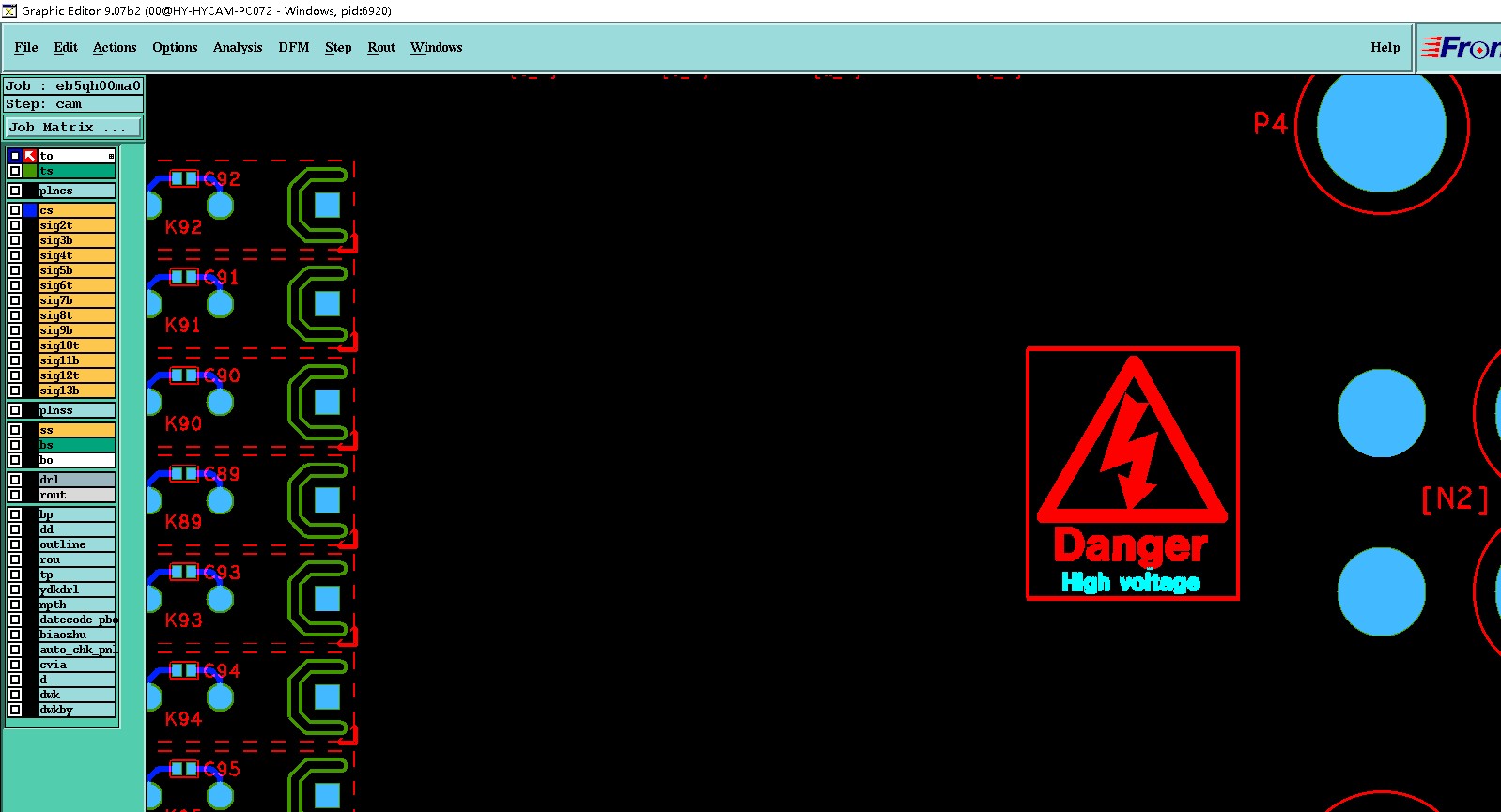This screenshot has height=812, width=1501.
Task: Select the auto_chk_pnl layer name
Action: point(77,650)
